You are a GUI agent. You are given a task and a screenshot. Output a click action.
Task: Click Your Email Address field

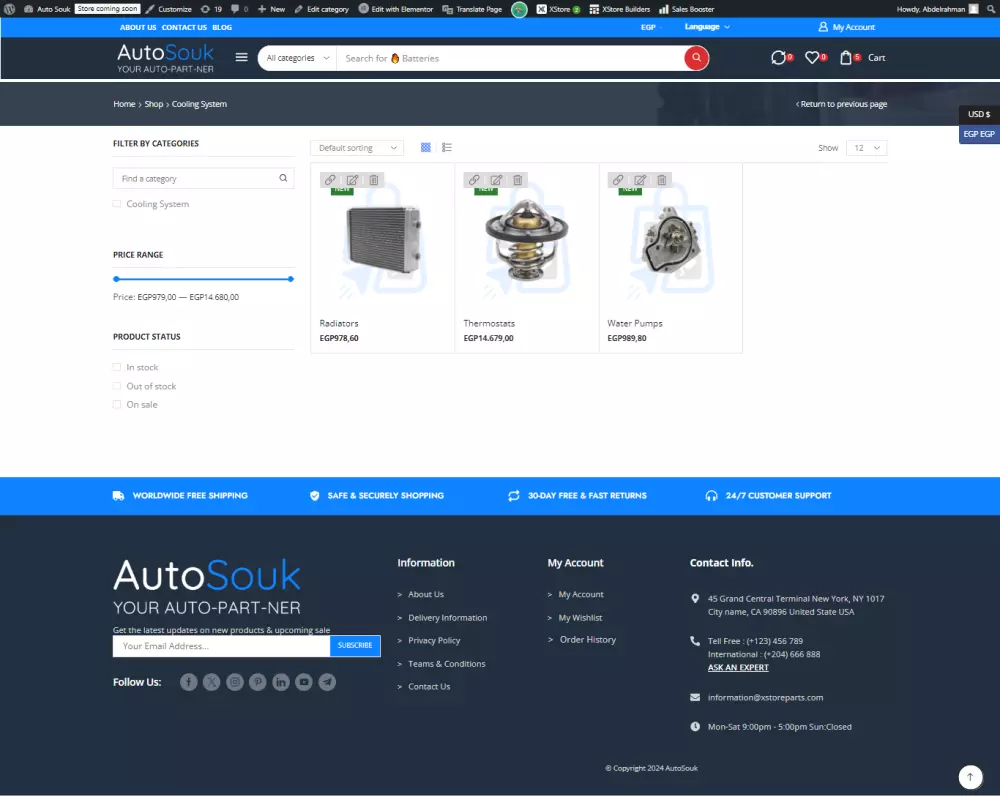[221, 646]
